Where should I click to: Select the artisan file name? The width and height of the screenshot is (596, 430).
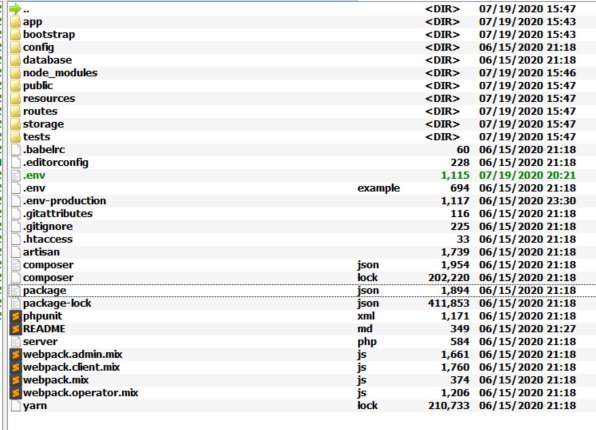tap(41, 252)
